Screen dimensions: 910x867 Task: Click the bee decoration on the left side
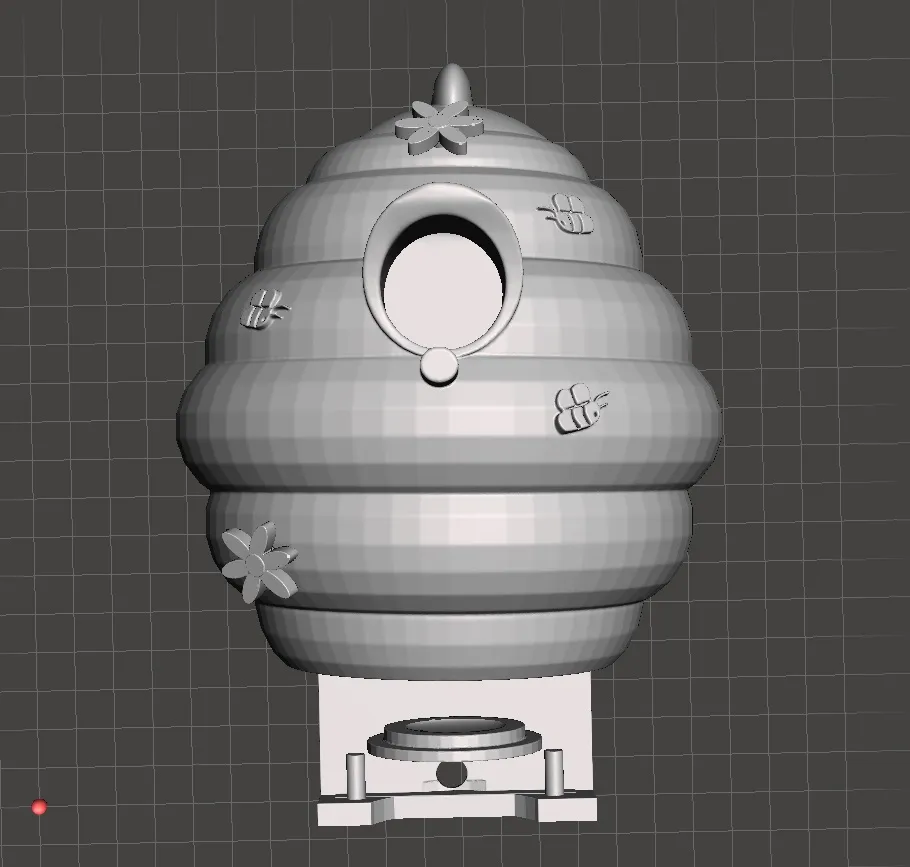pos(263,308)
